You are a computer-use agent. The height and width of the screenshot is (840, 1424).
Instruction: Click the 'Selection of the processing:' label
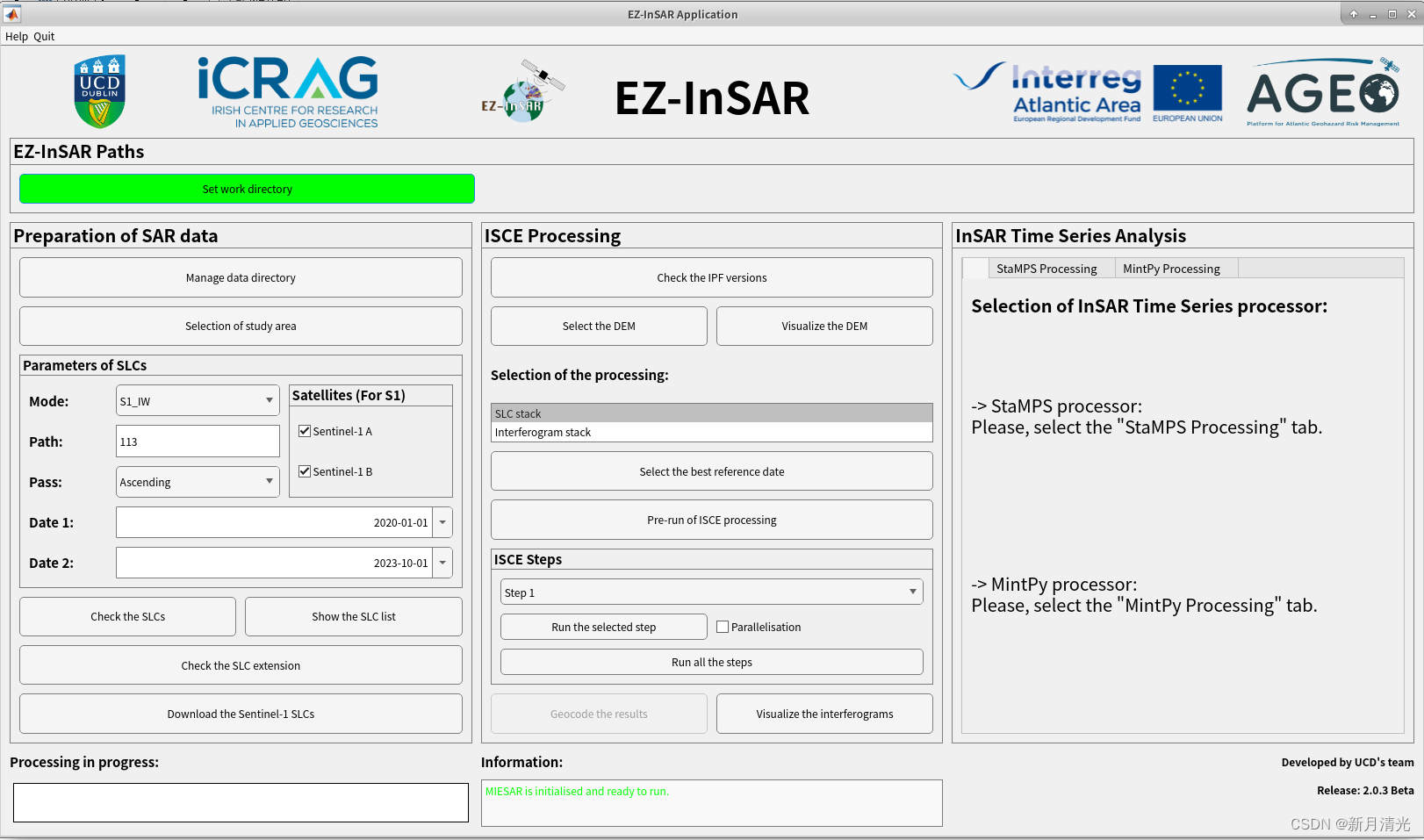pos(579,375)
